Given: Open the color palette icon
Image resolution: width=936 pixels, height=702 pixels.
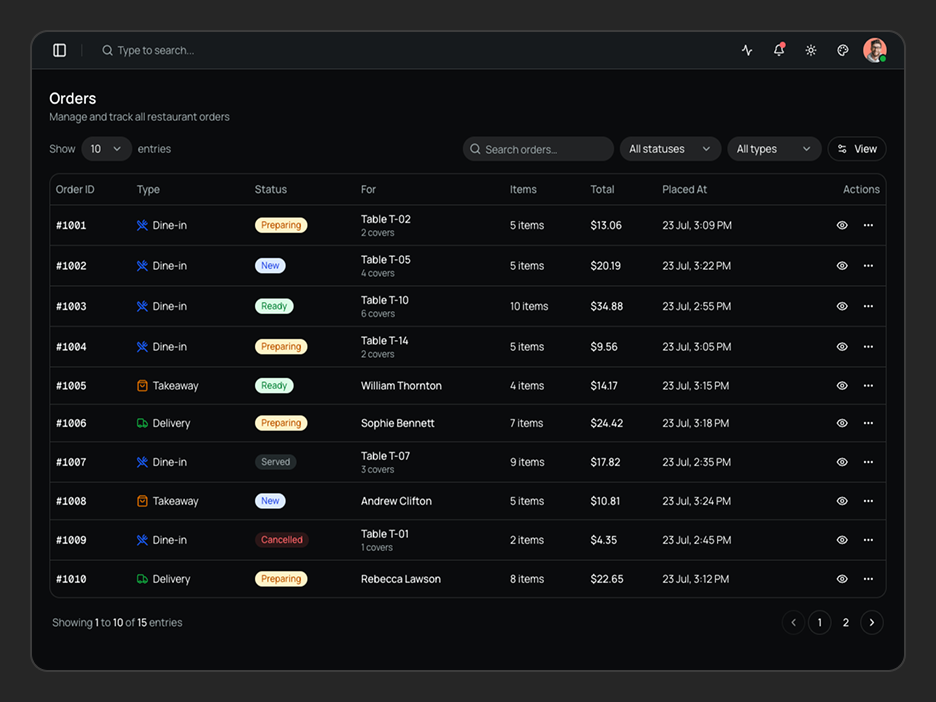Looking at the screenshot, I should point(842,50).
